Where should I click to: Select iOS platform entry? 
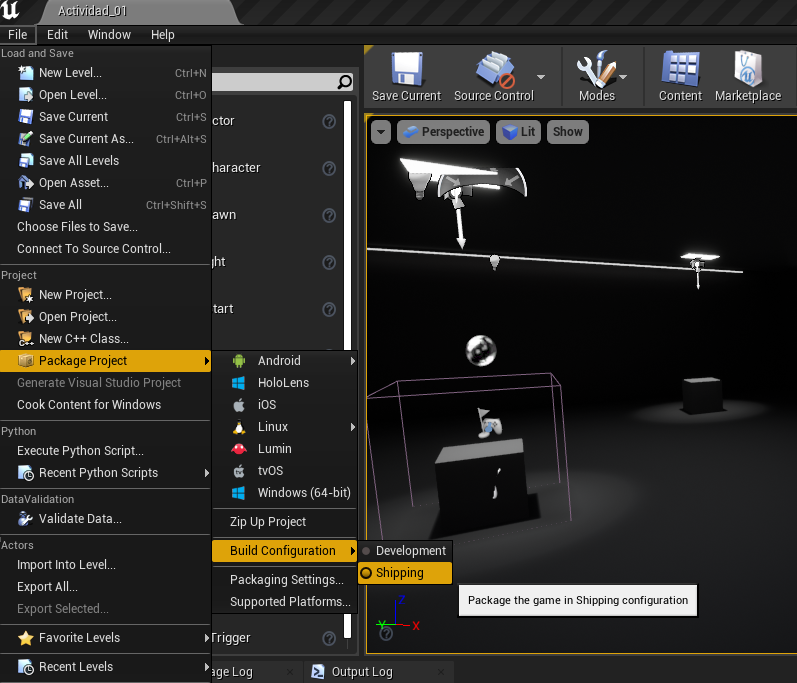tap(285, 405)
